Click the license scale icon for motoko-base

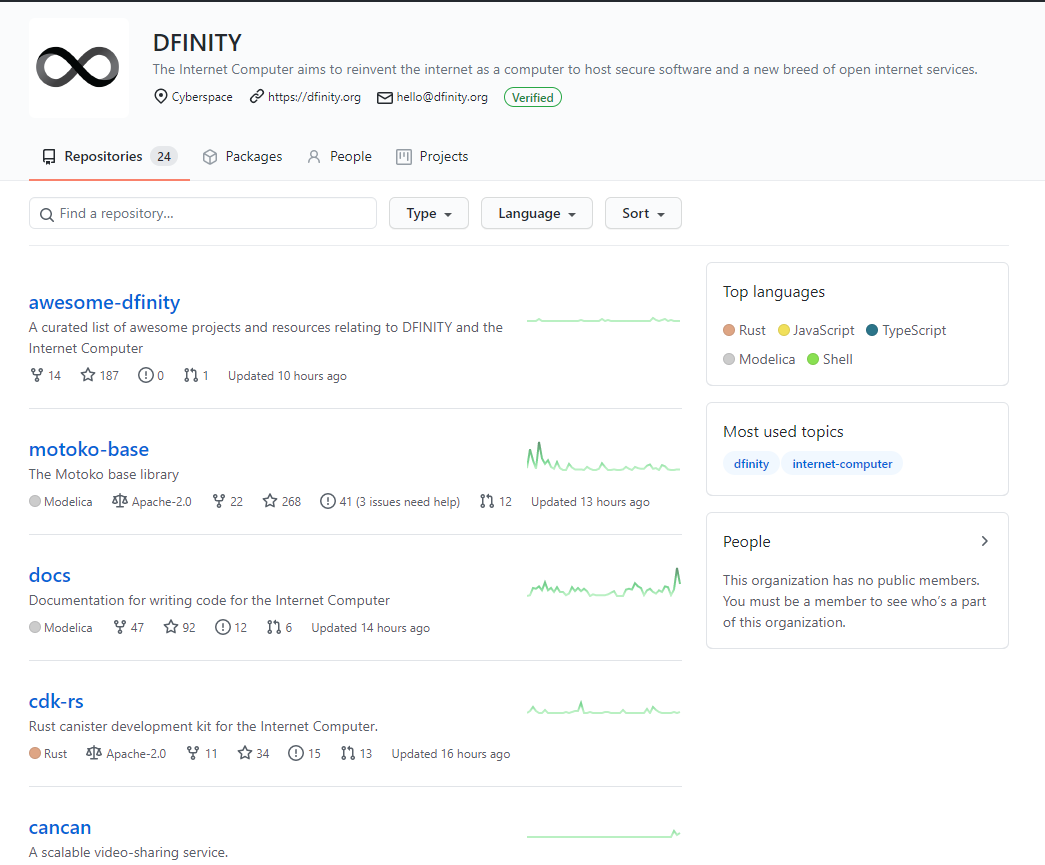[119, 500]
